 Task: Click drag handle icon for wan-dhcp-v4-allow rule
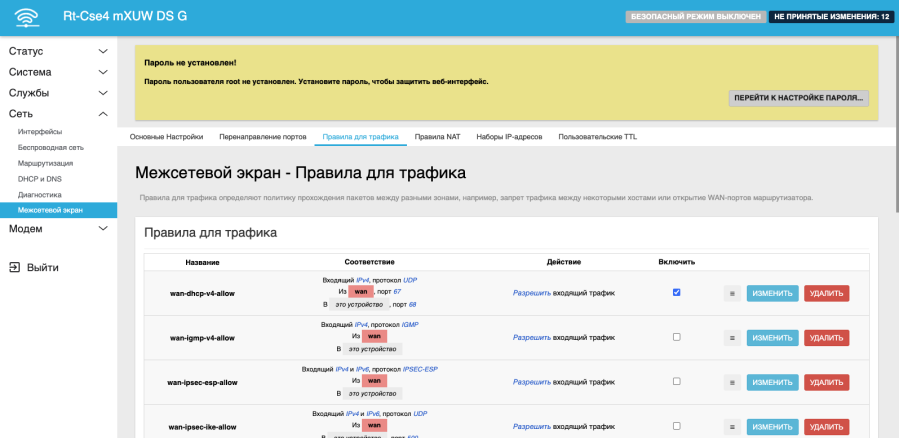(731, 294)
